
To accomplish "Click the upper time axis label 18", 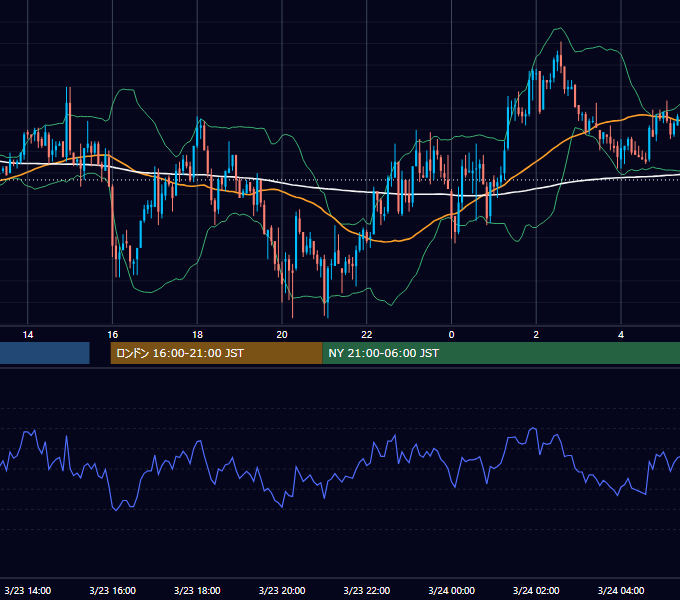I will [197, 335].
